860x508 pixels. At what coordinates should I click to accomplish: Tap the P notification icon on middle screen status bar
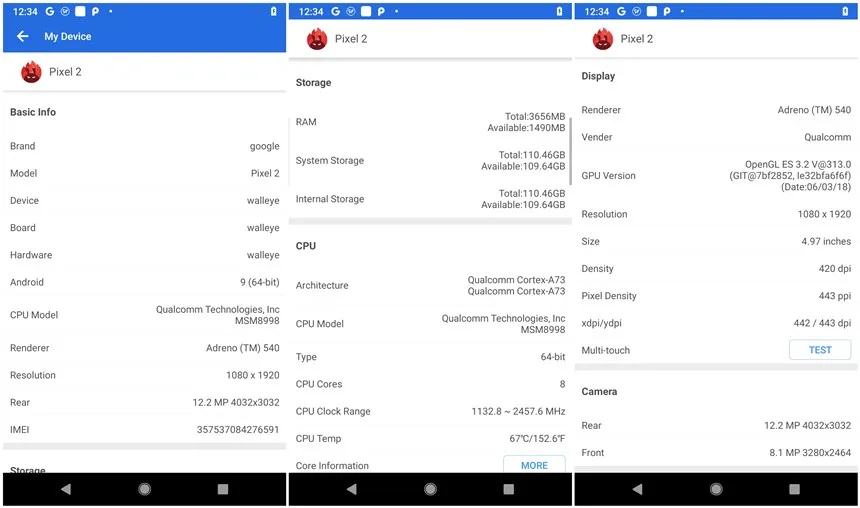[x=381, y=11]
